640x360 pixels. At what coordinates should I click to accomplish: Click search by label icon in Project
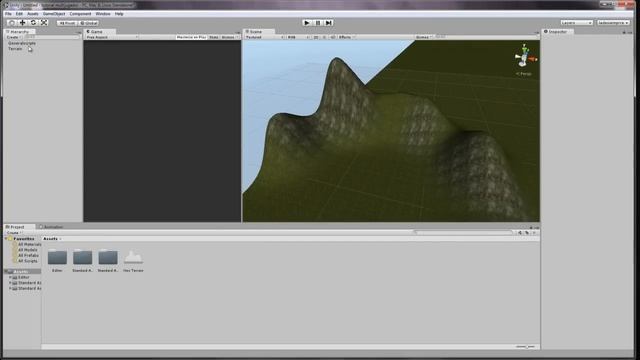(527, 233)
